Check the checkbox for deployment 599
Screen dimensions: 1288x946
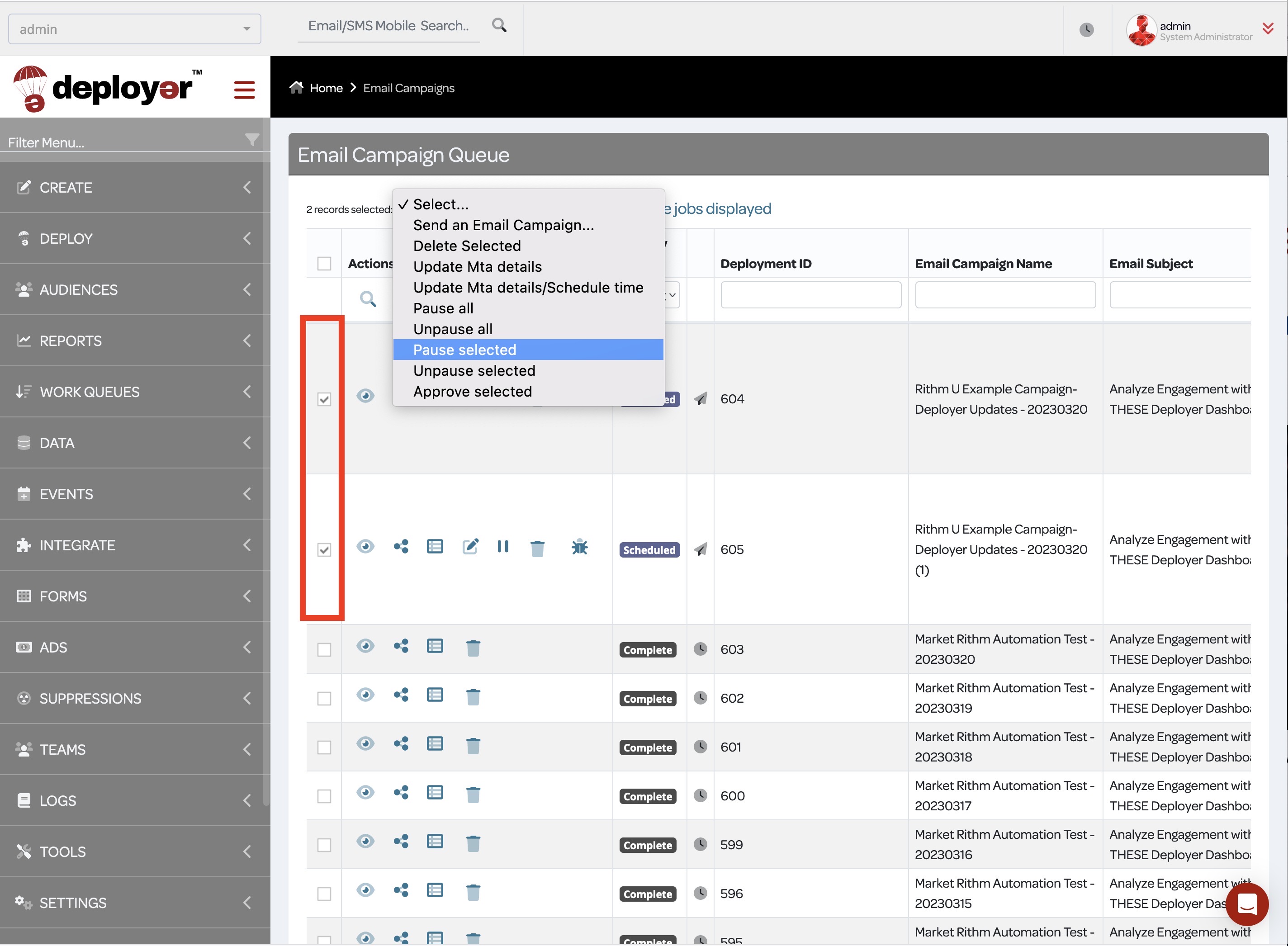324,845
